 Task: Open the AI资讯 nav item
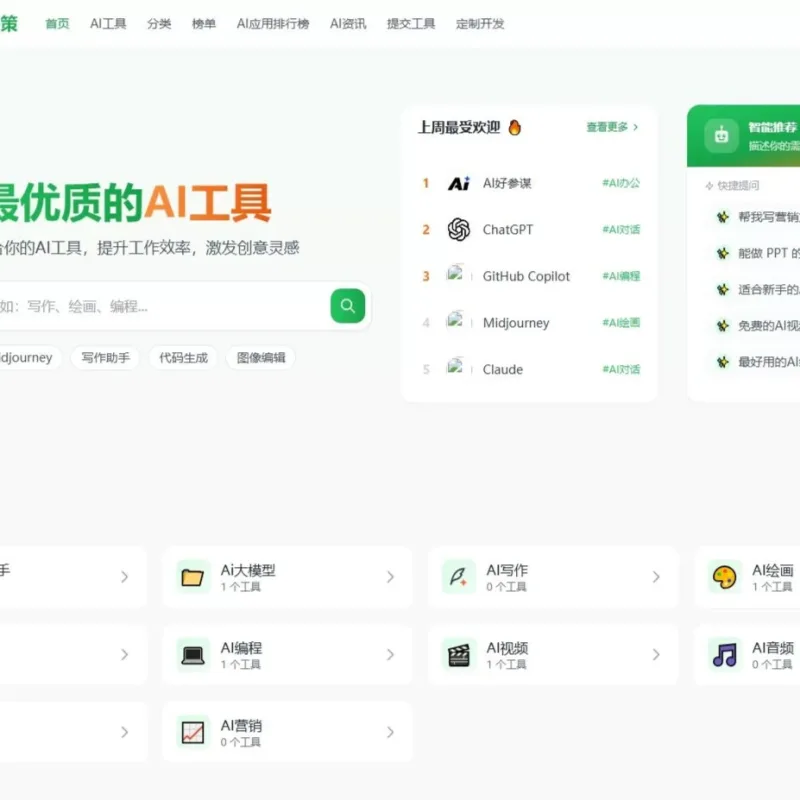coord(348,24)
